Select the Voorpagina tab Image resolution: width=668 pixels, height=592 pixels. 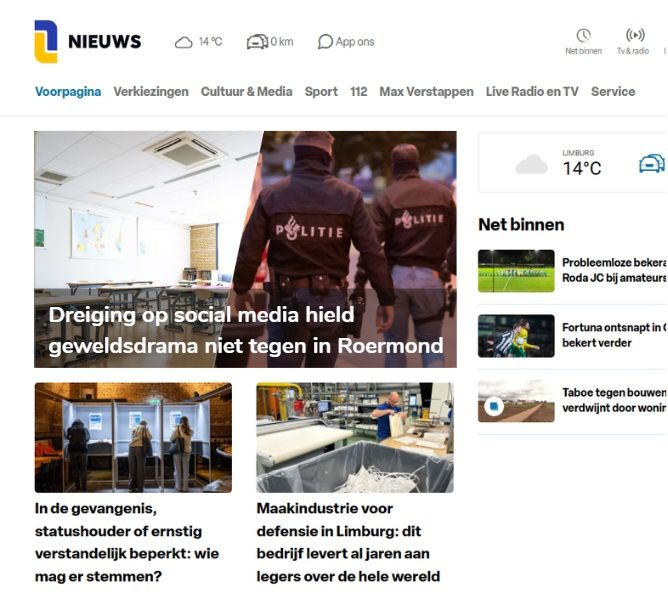coord(68,92)
